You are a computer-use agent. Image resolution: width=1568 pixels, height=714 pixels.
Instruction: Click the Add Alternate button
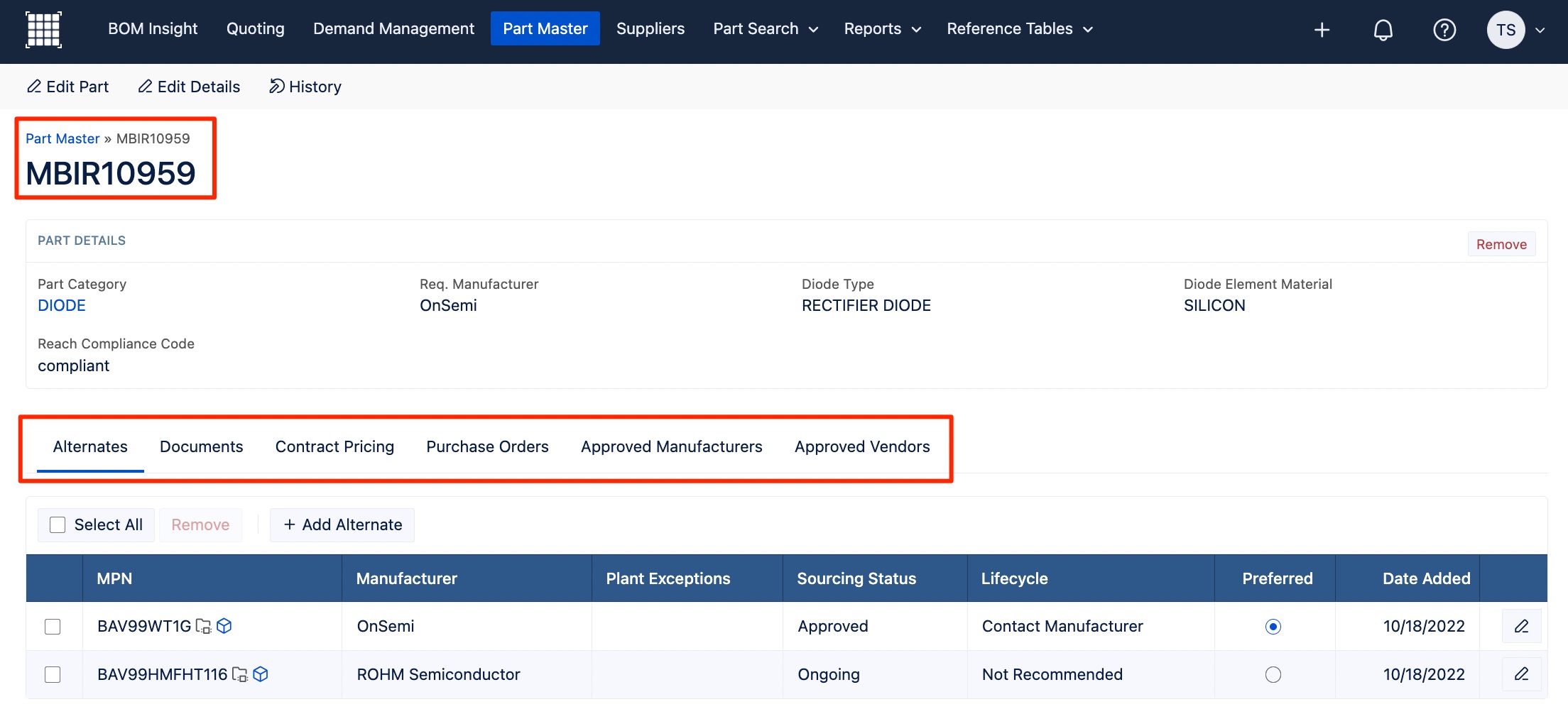pyautogui.click(x=342, y=524)
